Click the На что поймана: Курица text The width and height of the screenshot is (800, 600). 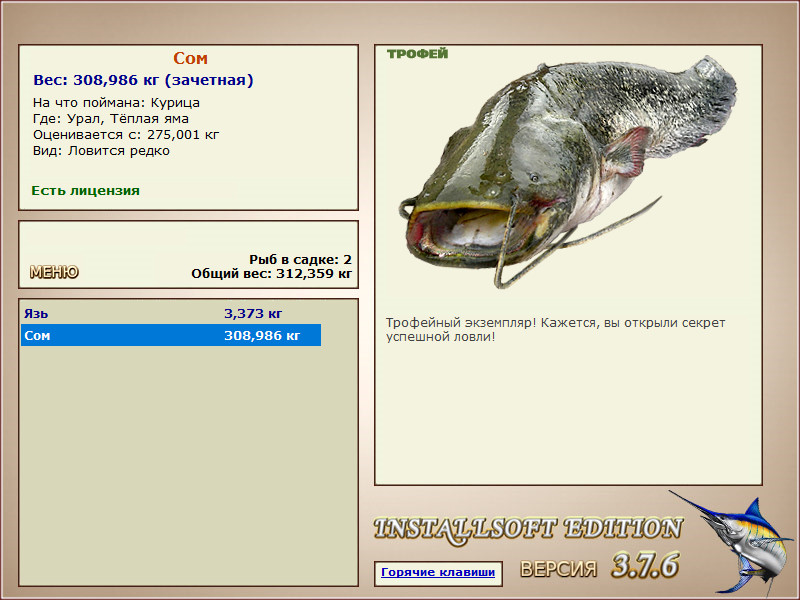pyautogui.click(x=116, y=103)
